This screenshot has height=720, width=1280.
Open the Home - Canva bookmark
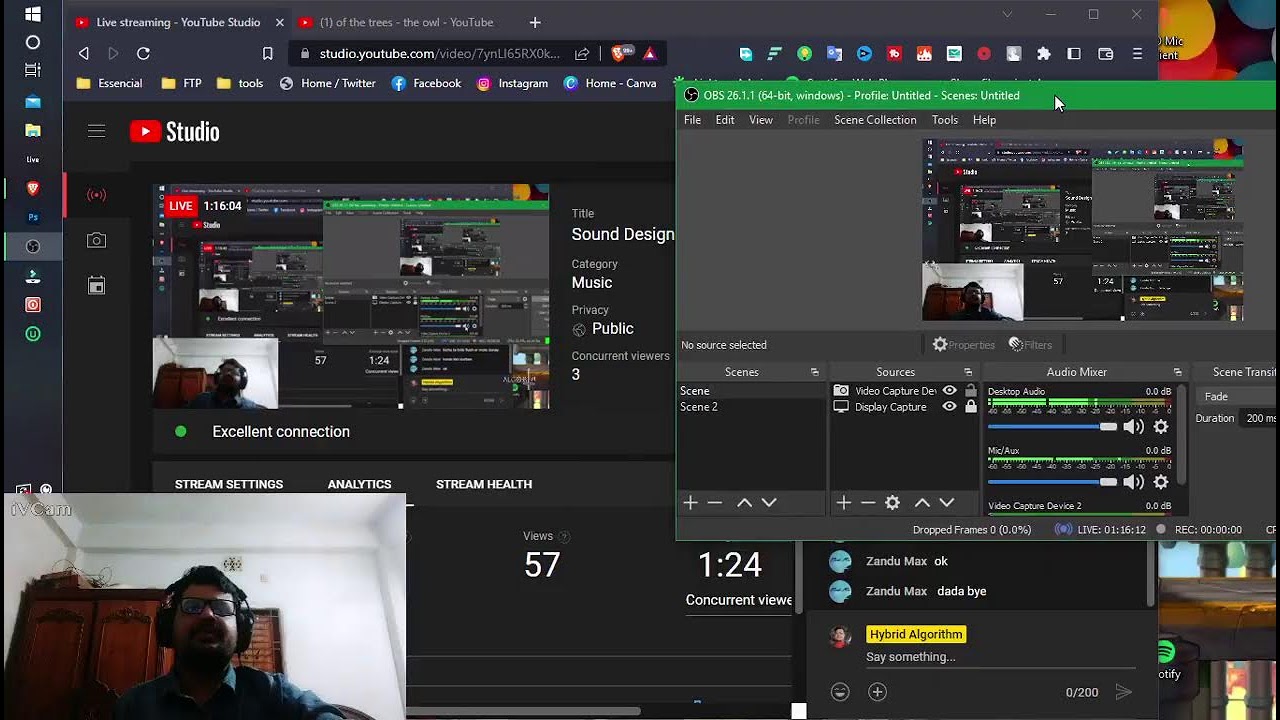(x=610, y=83)
